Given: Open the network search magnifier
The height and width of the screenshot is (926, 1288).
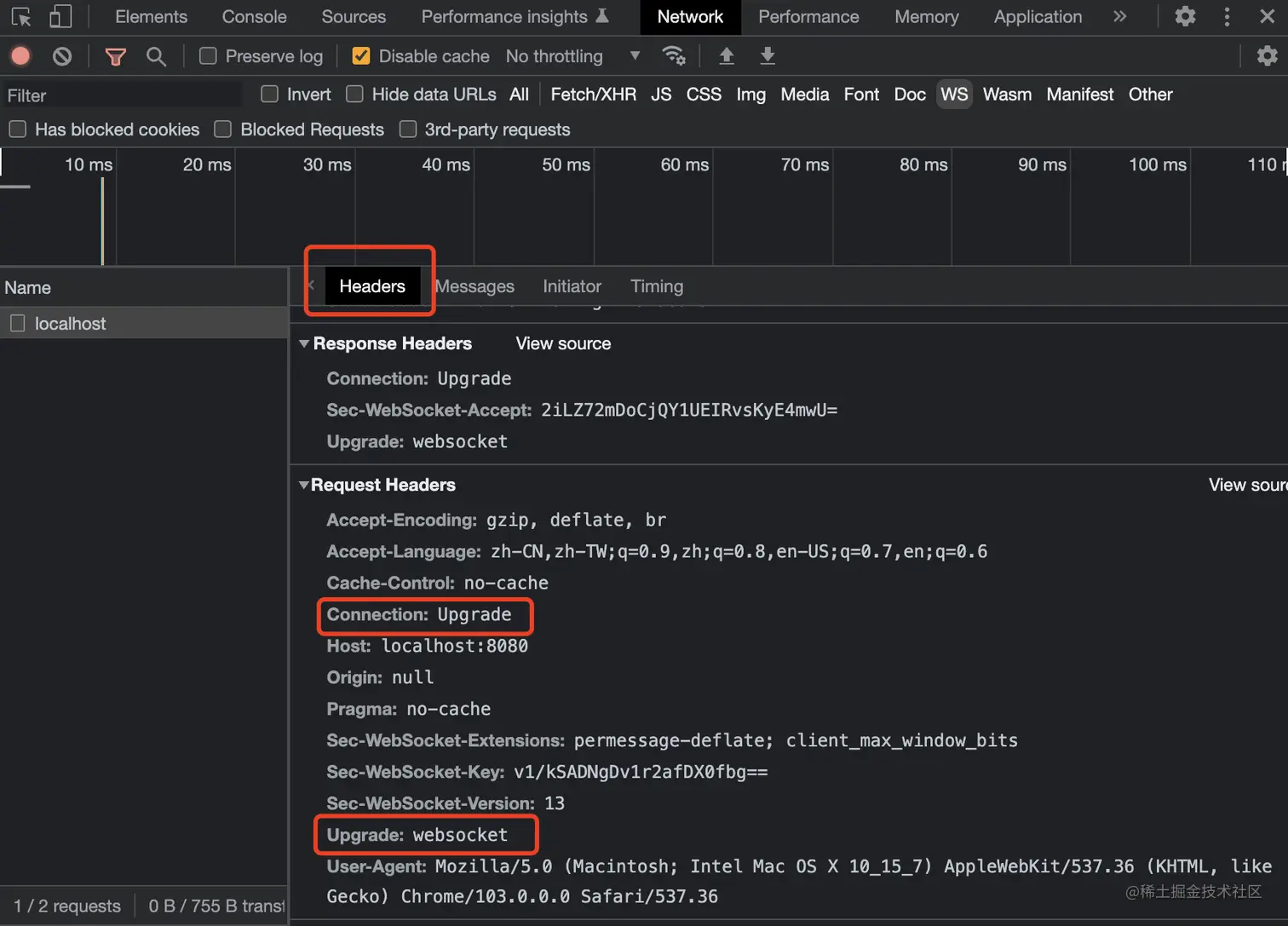Looking at the screenshot, I should point(156,56).
